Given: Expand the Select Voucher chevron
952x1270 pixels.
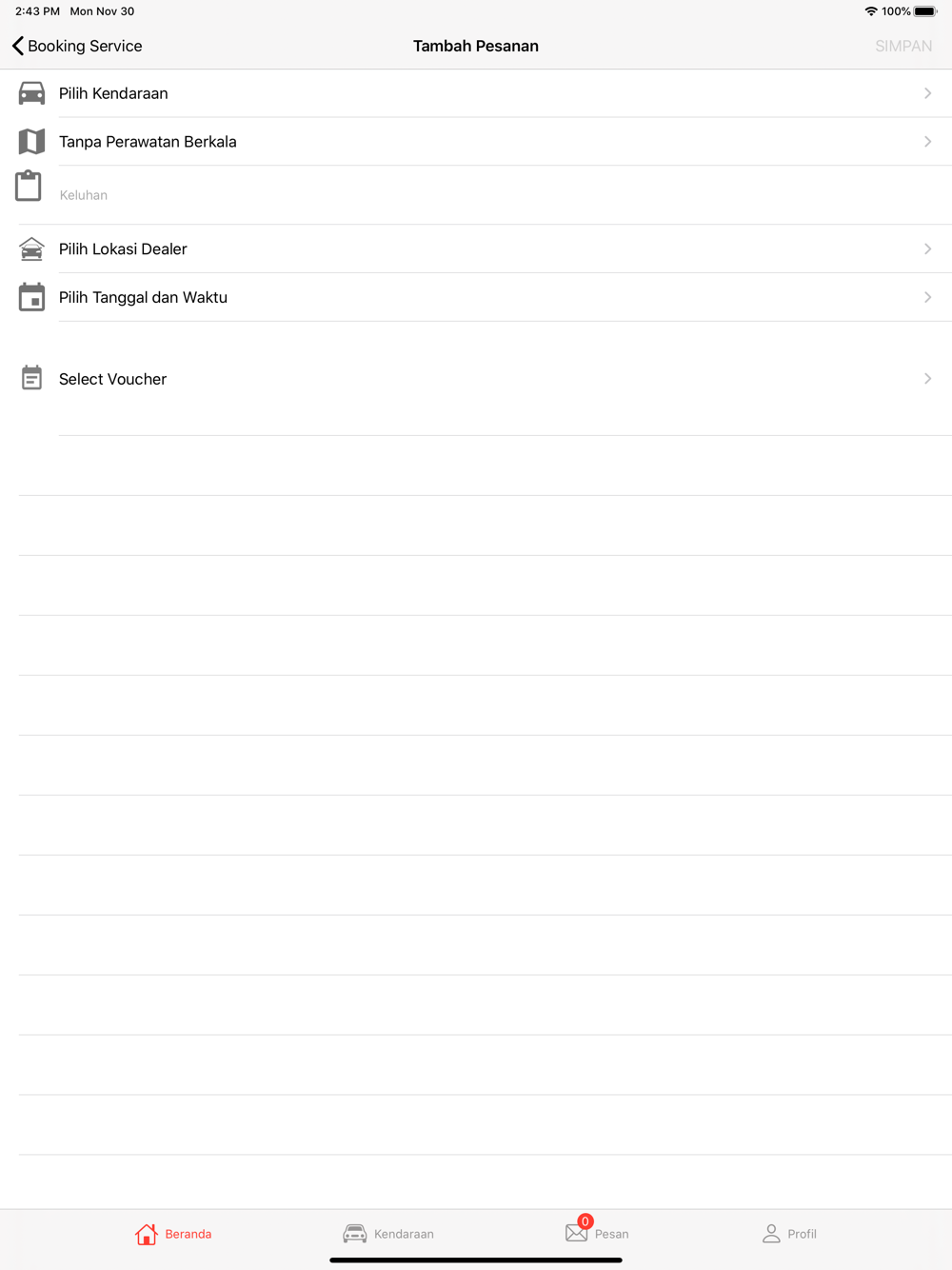Looking at the screenshot, I should [927, 379].
